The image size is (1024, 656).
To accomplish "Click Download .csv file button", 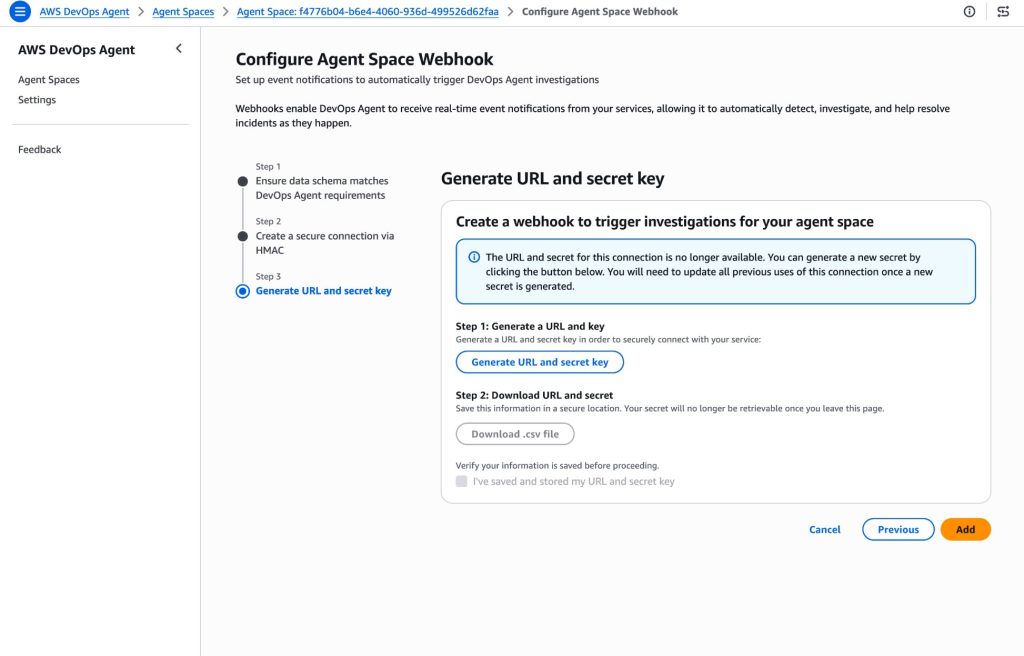I will pyautogui.click(x=515, y=434).
